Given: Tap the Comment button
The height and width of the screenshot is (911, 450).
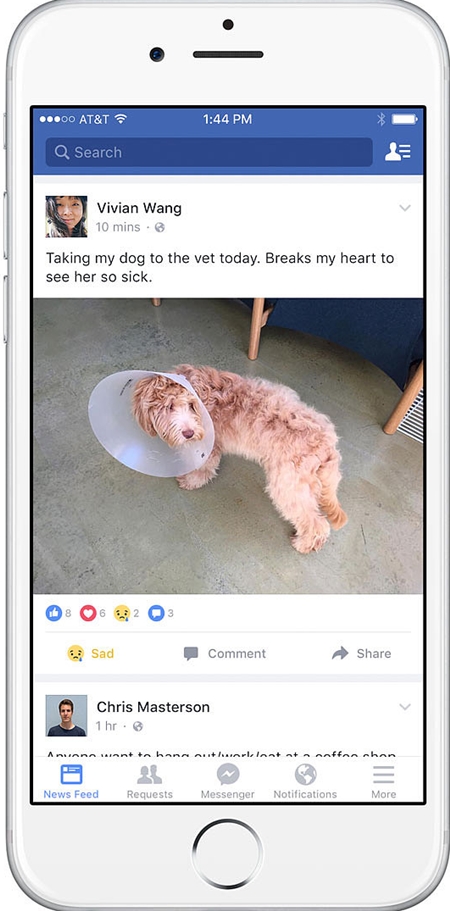Looking at the screenshot, I should [225, 654].
